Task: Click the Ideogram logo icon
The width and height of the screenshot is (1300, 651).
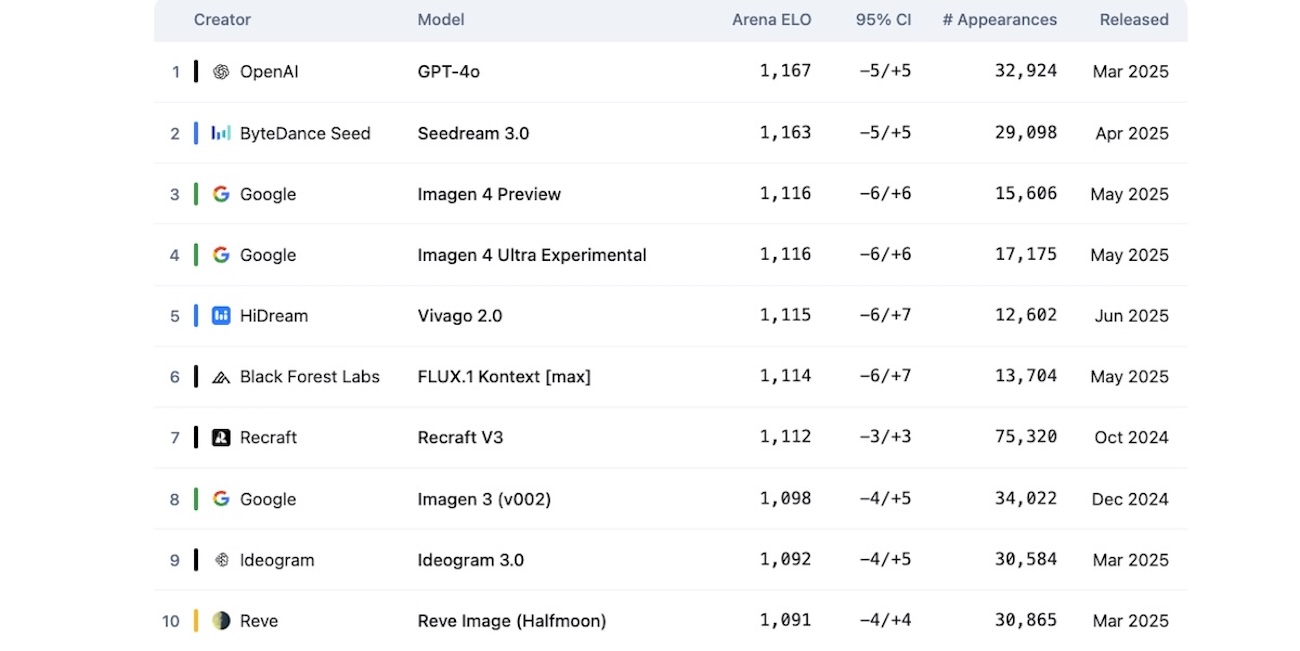Action: coord(221,560)
